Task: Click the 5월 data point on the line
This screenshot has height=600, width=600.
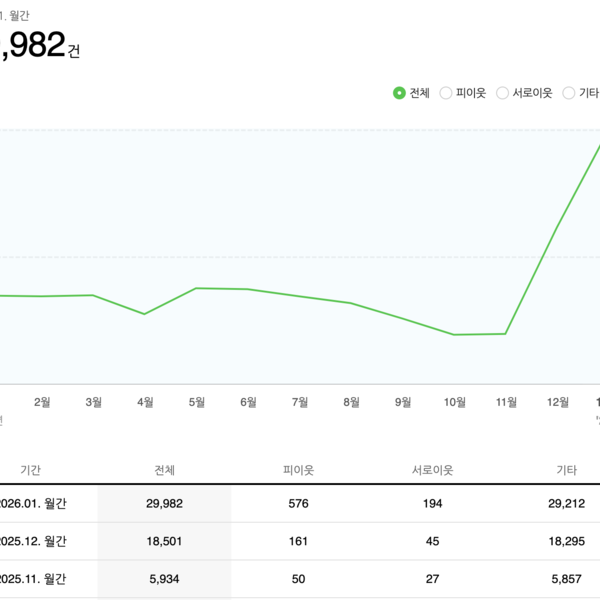Action: [x=196, y=288]
